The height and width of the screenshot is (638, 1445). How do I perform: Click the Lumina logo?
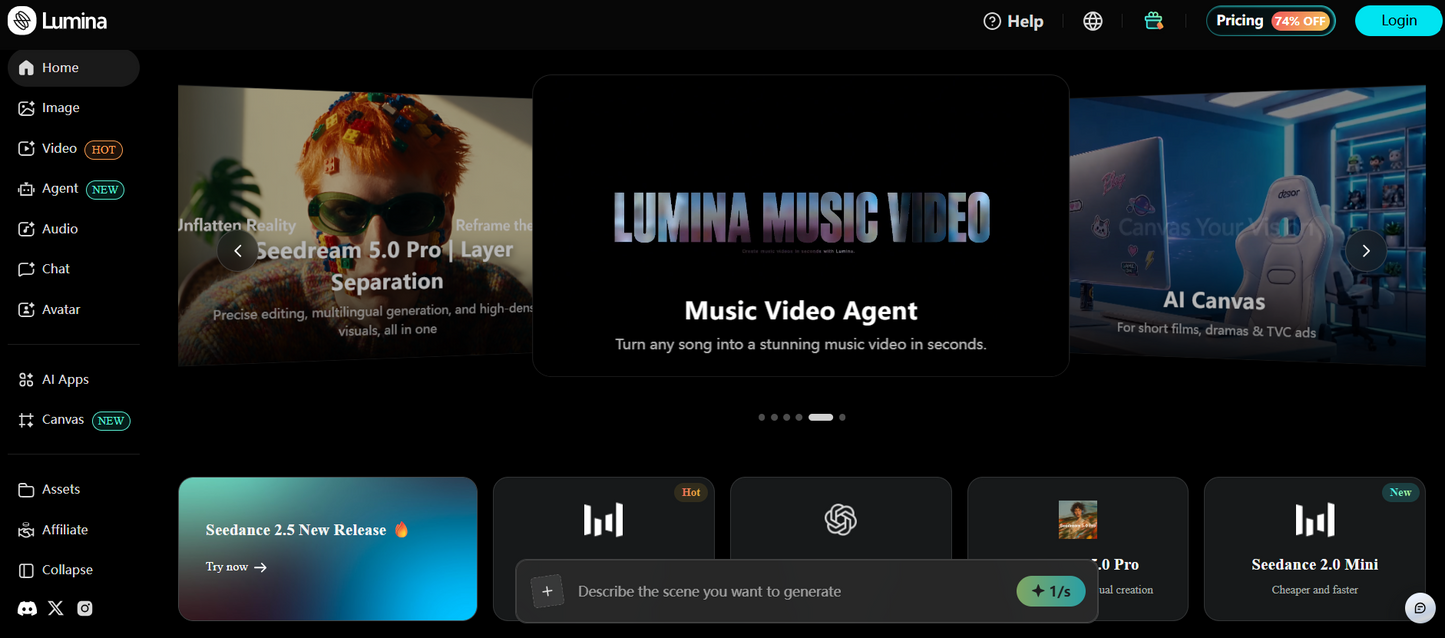click(x=57, y=20)
